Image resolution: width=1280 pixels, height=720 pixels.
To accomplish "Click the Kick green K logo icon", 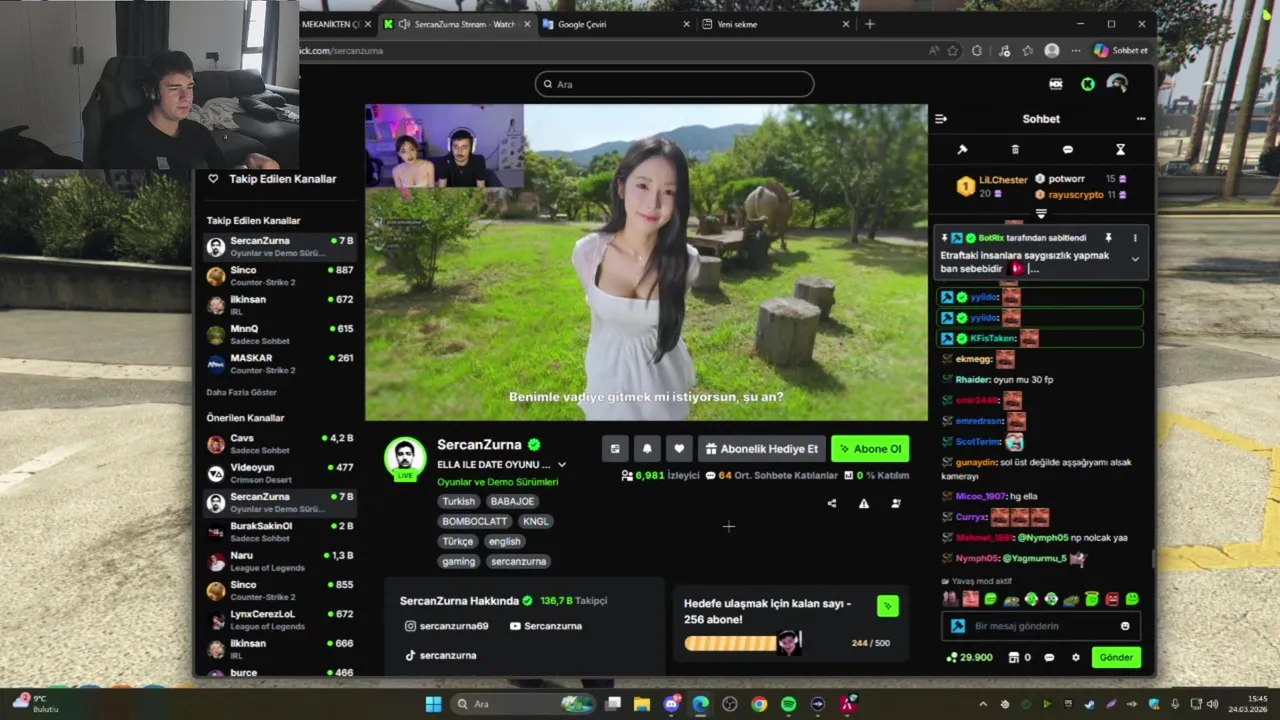I will [1087, 84].
